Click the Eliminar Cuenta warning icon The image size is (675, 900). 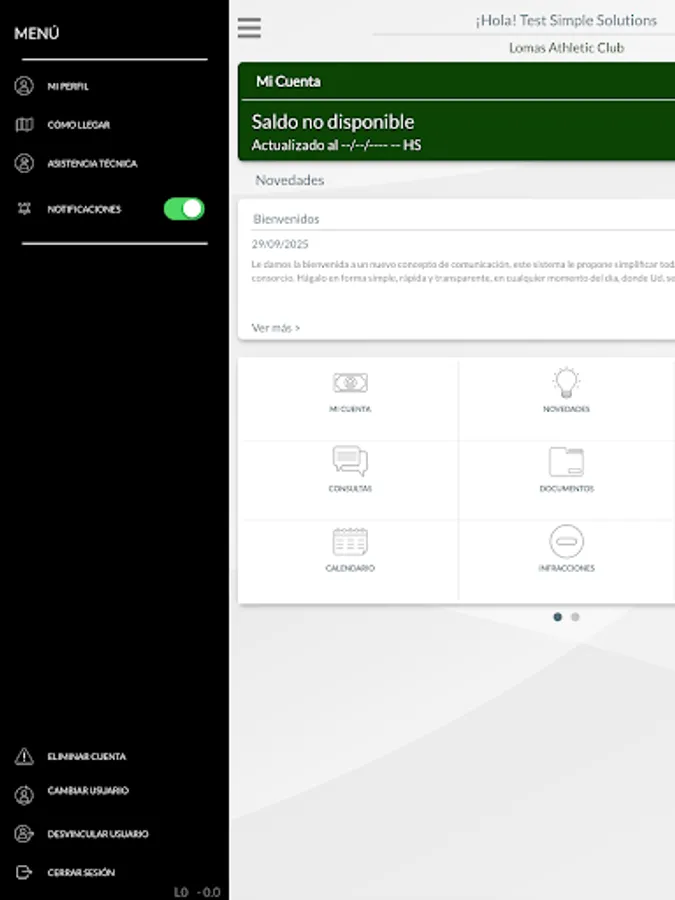click(24, 757)
